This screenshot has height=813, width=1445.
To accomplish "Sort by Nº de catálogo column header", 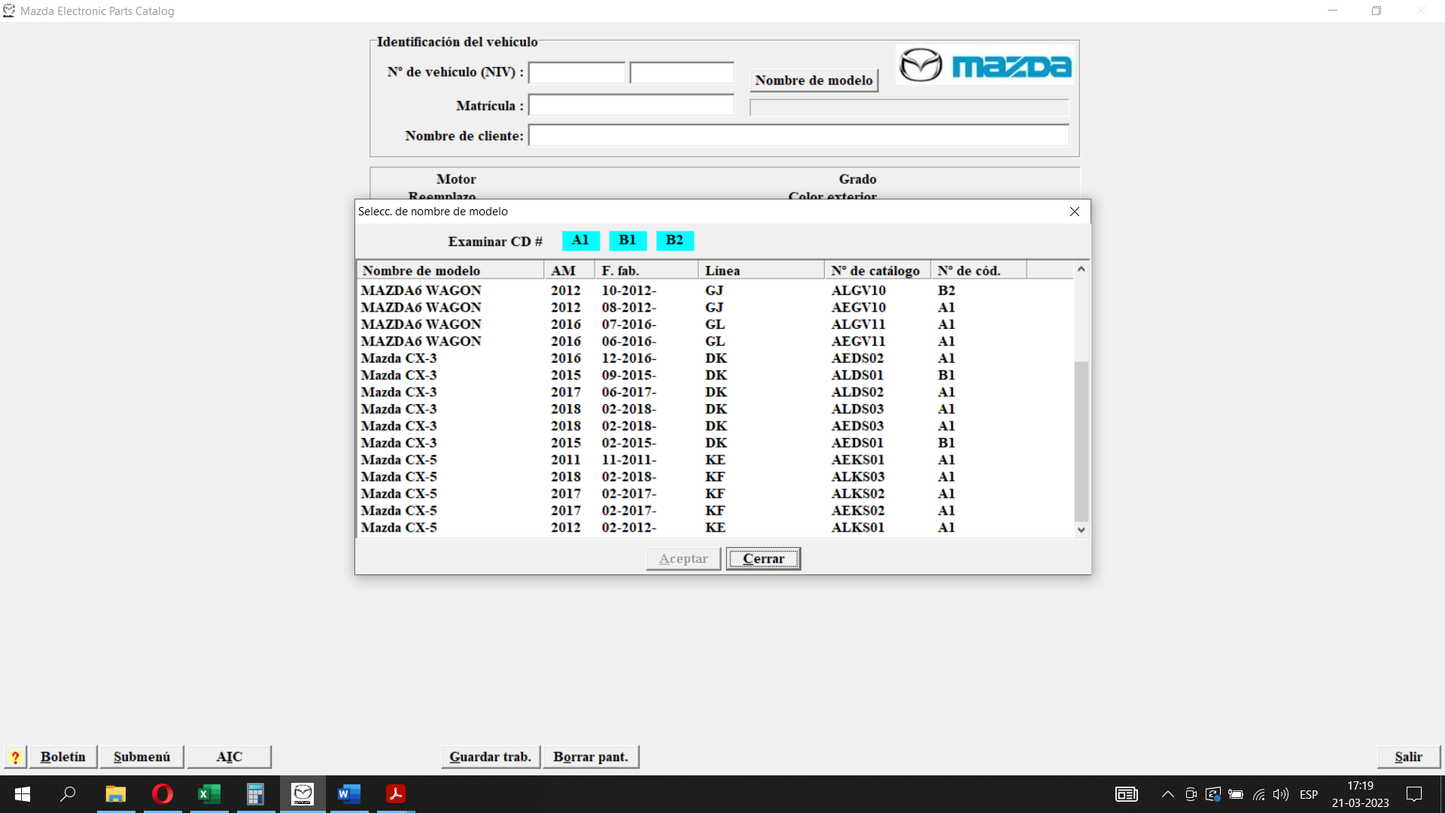I will coord(877,271).
